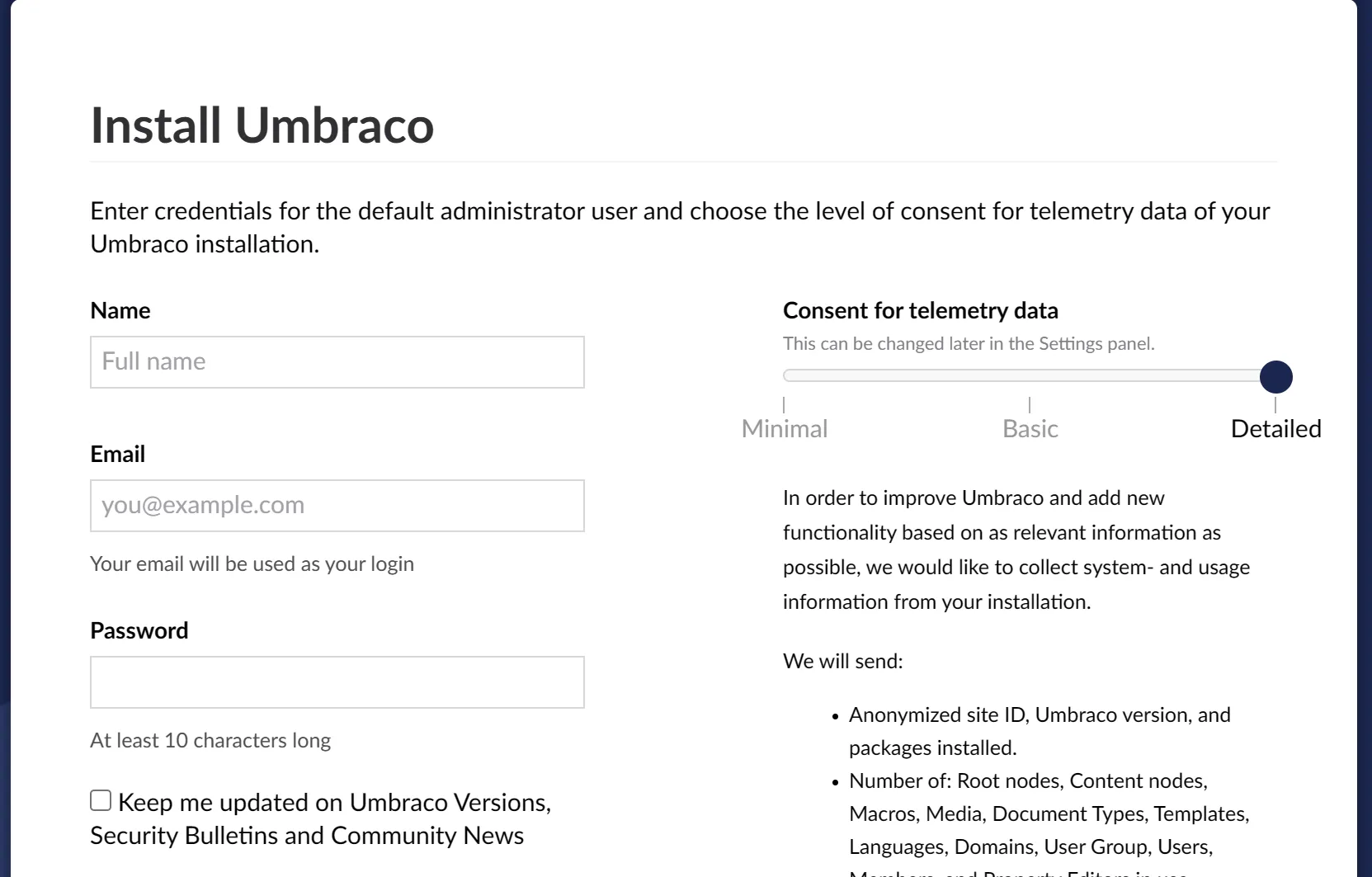Click the telemetry consent slider handle

coord(1275,377)
